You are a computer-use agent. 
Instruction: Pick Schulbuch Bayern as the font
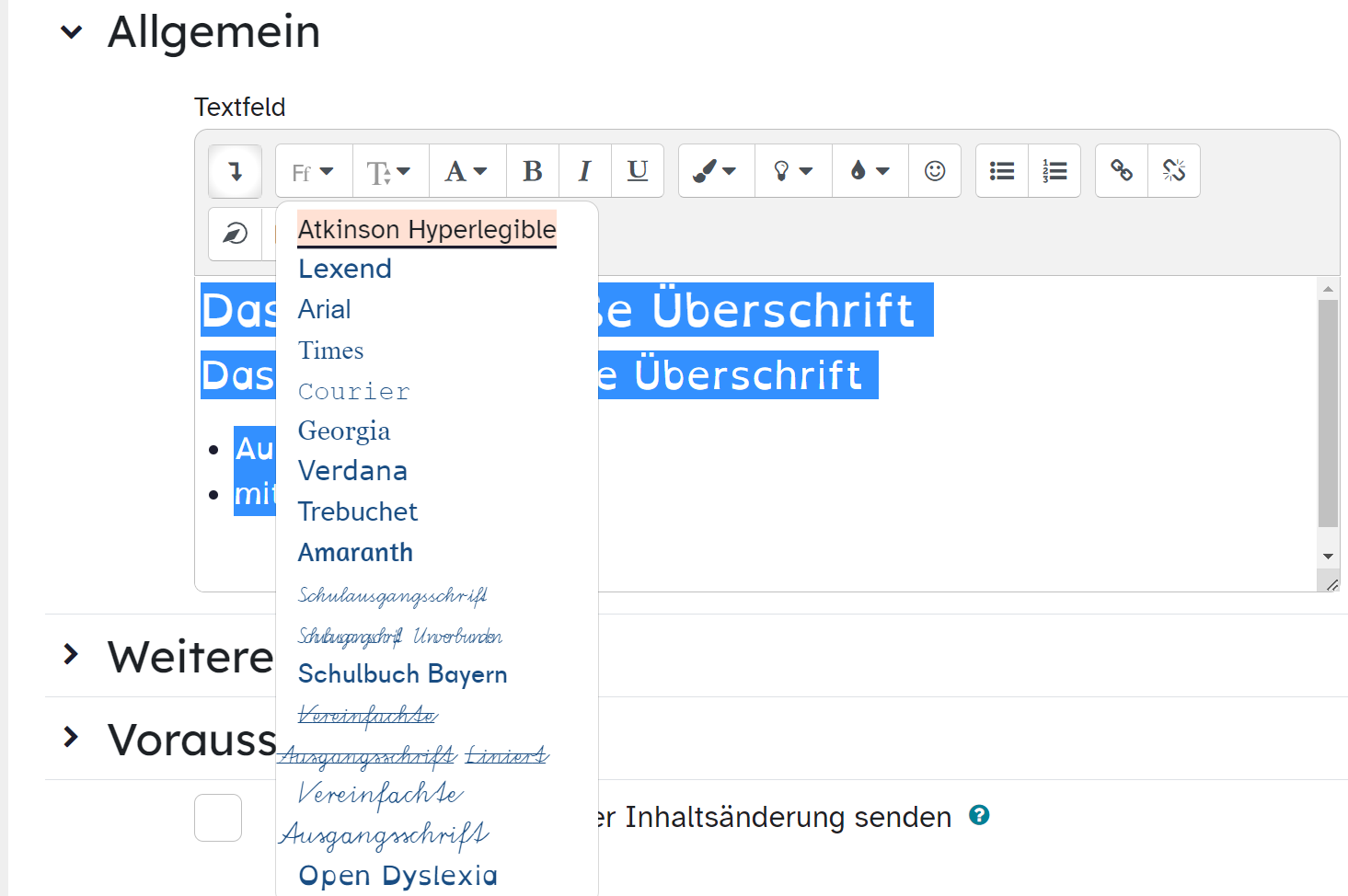402,674
